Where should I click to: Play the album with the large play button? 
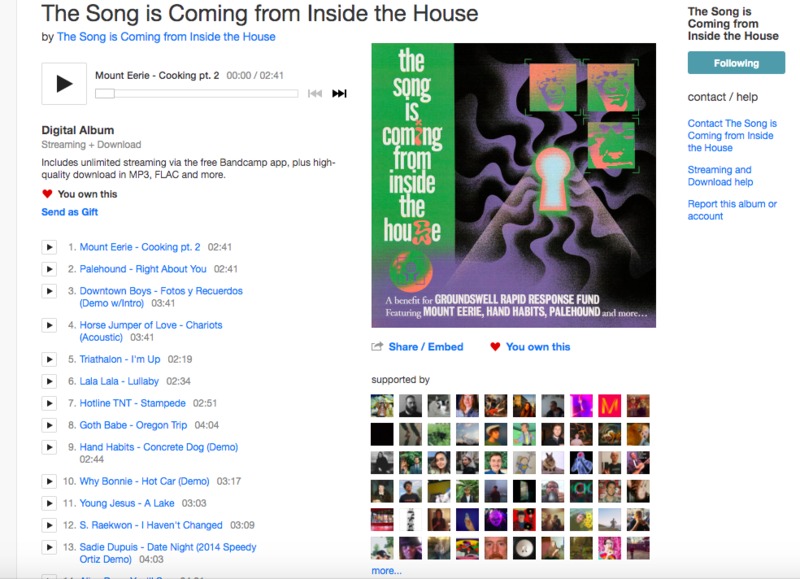(64, 84)
